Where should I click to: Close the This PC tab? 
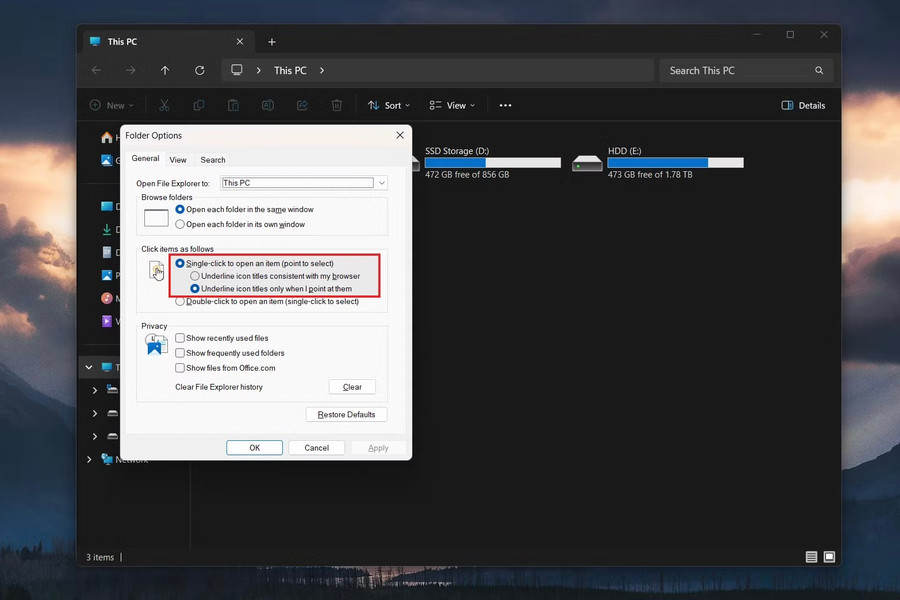coord(240,41)
